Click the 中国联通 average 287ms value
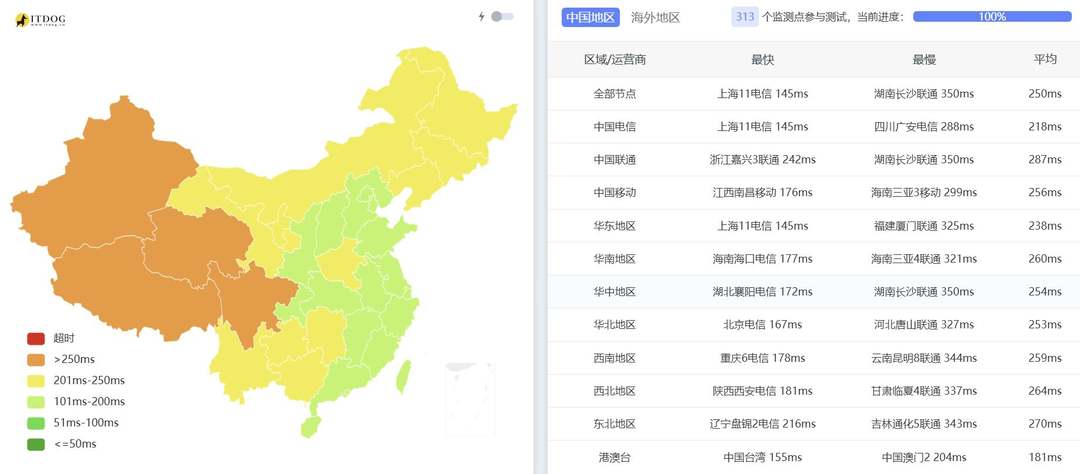Image resolution: width=1080 pixels, height=474 pixels. click(x=1045, y=159)
